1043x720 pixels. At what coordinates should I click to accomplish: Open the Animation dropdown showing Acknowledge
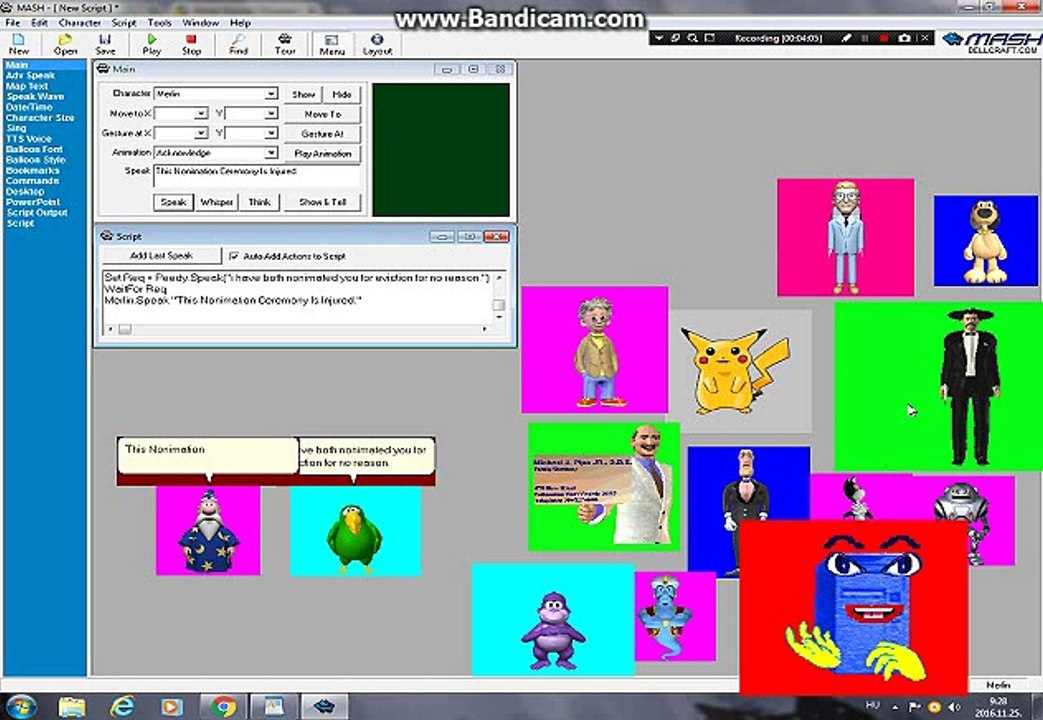[271, 153]
